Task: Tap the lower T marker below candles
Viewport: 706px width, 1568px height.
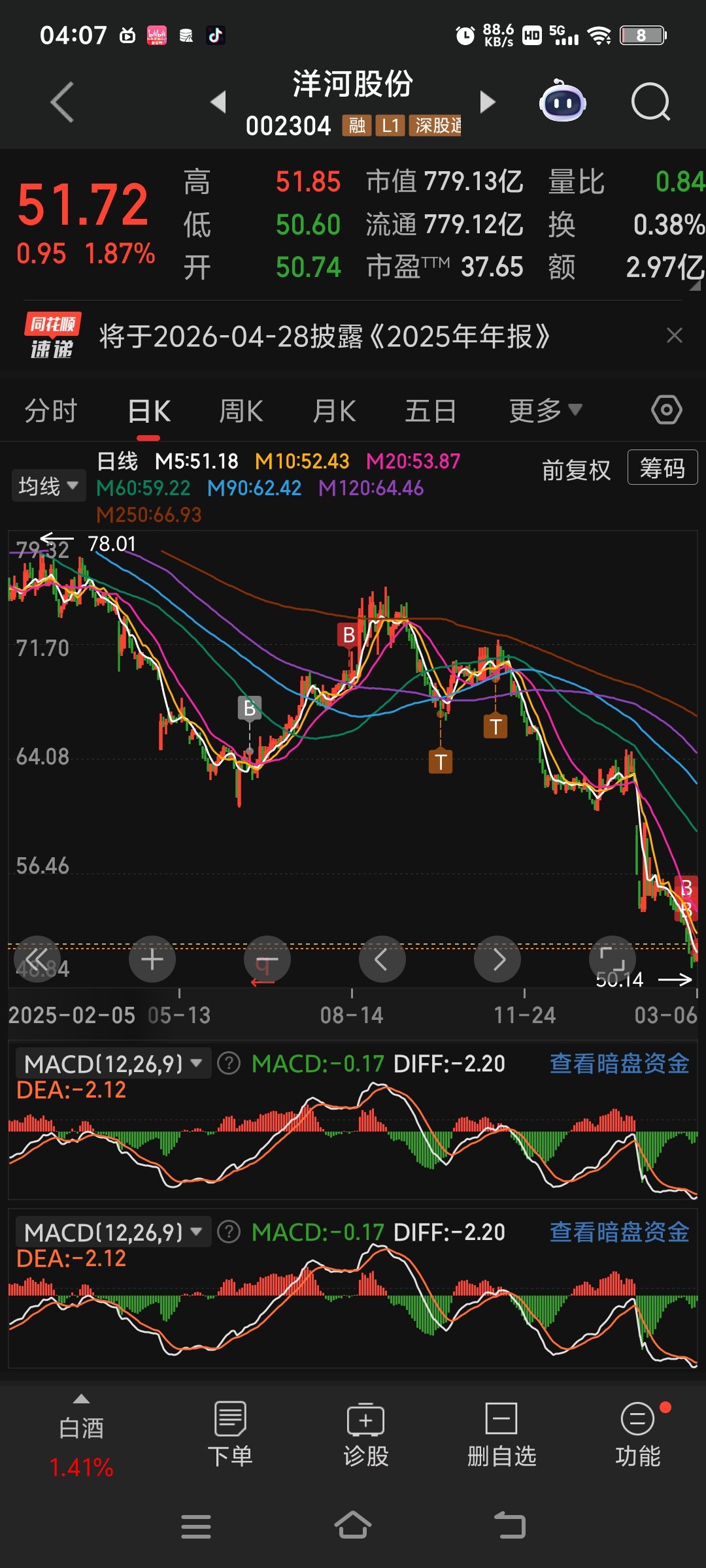Action: [x=441, y=761]
